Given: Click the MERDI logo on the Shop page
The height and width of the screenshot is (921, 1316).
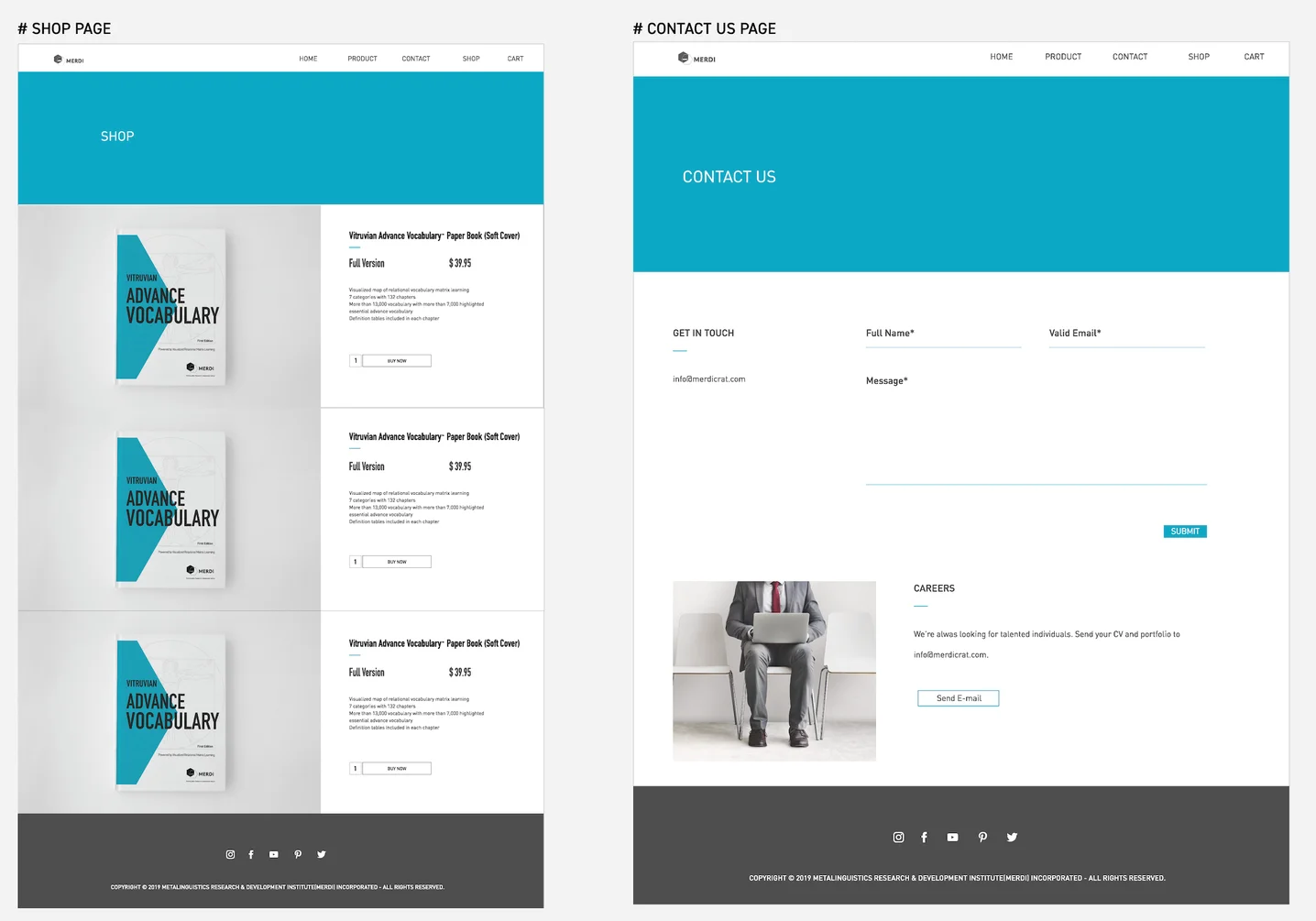Looking at the screenshot, I should click(x=69, y=60).
